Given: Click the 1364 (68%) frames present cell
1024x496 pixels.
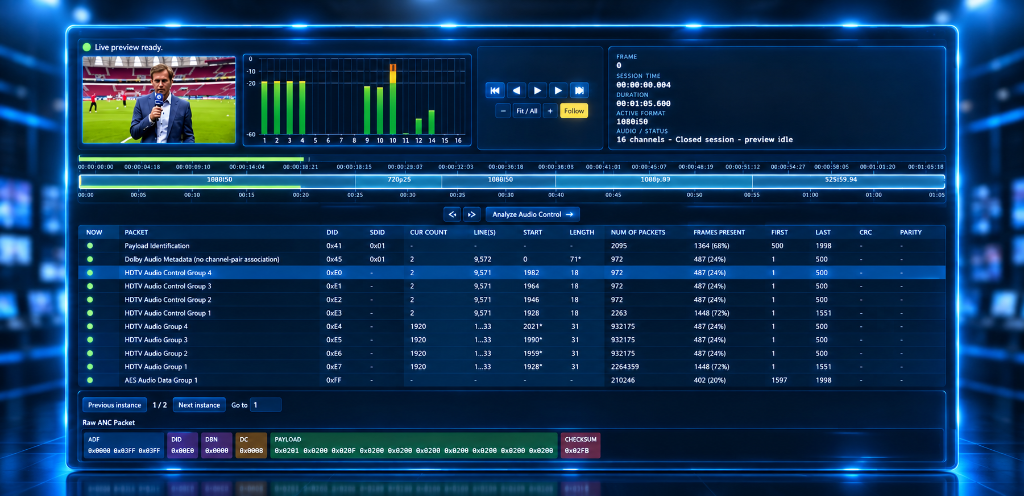Looking at the screenshot, I should [710, 246].
